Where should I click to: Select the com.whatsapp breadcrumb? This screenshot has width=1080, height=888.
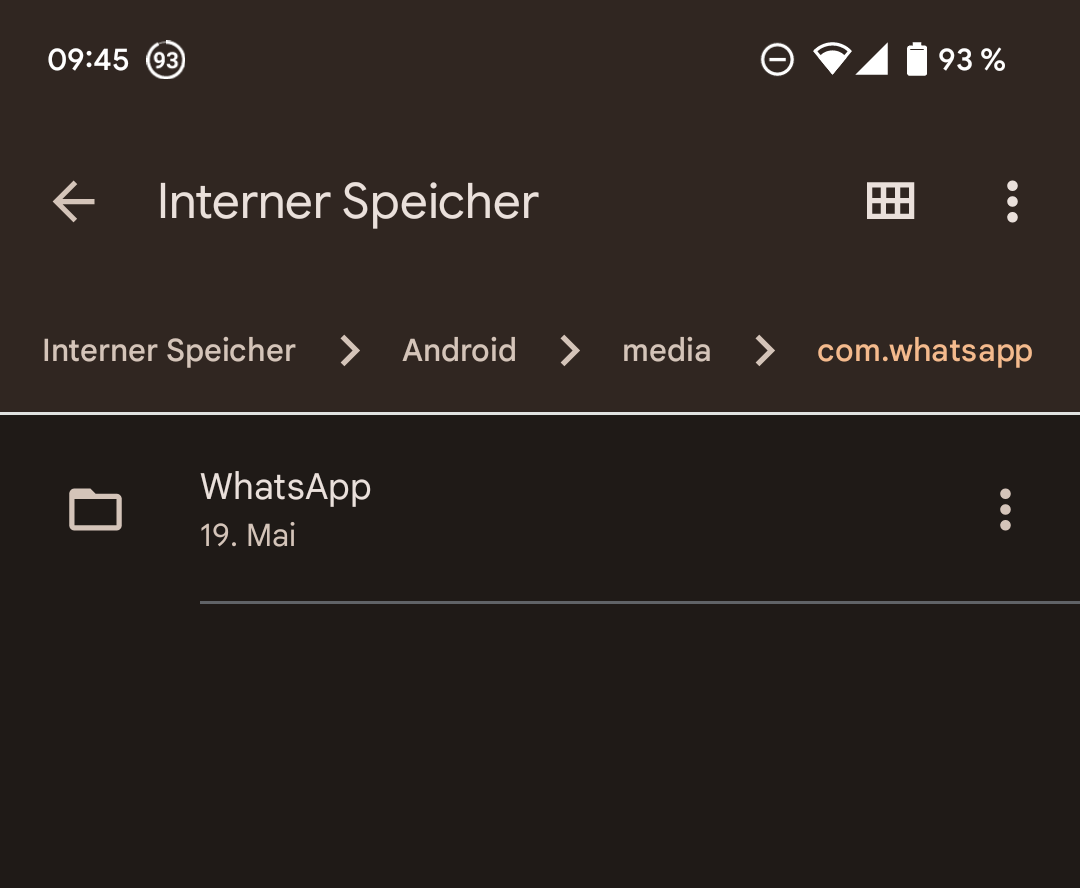coord(924,351)
